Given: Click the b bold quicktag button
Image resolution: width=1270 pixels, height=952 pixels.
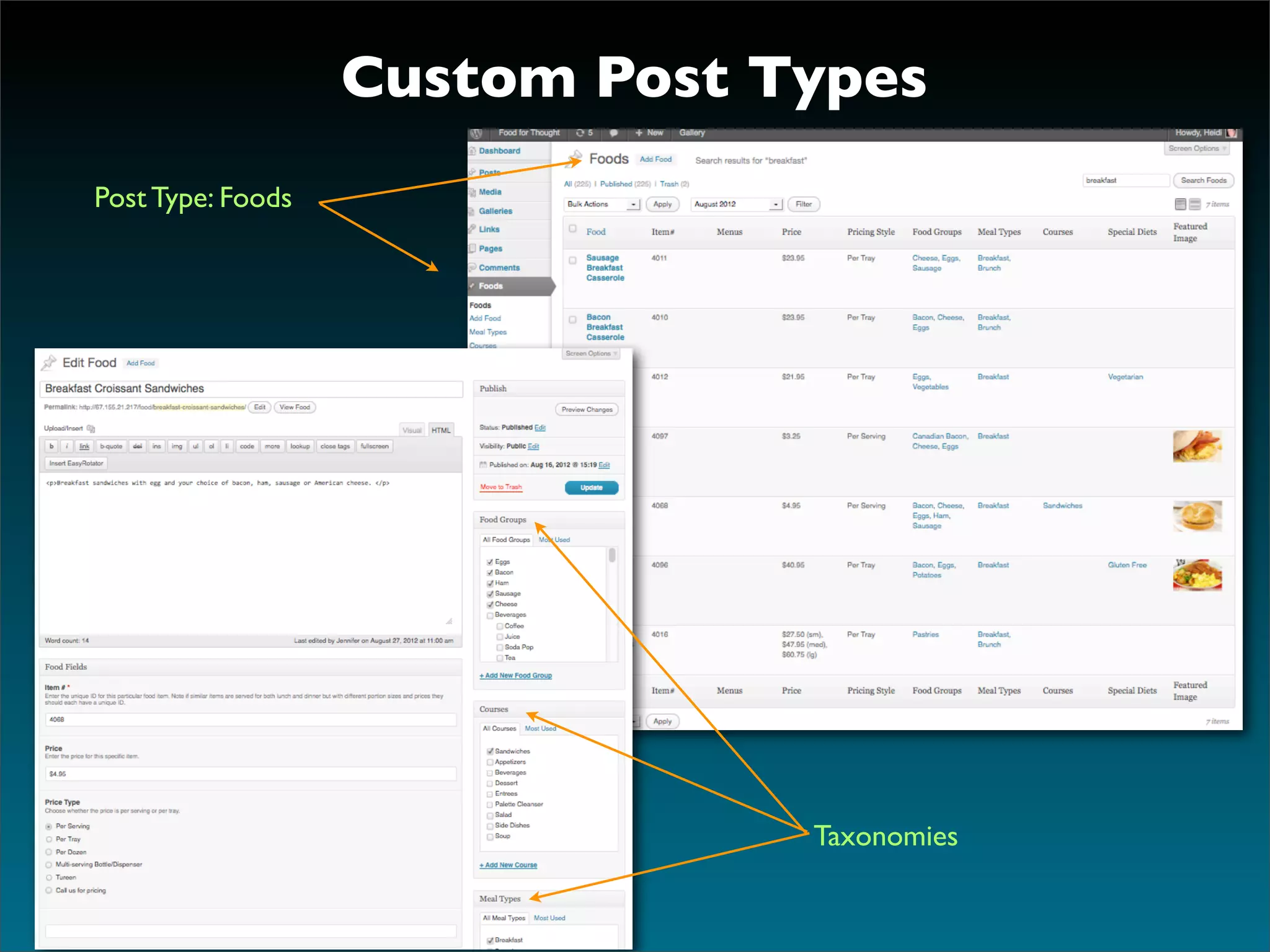Looking at the screenshot, I should (51, 446).
